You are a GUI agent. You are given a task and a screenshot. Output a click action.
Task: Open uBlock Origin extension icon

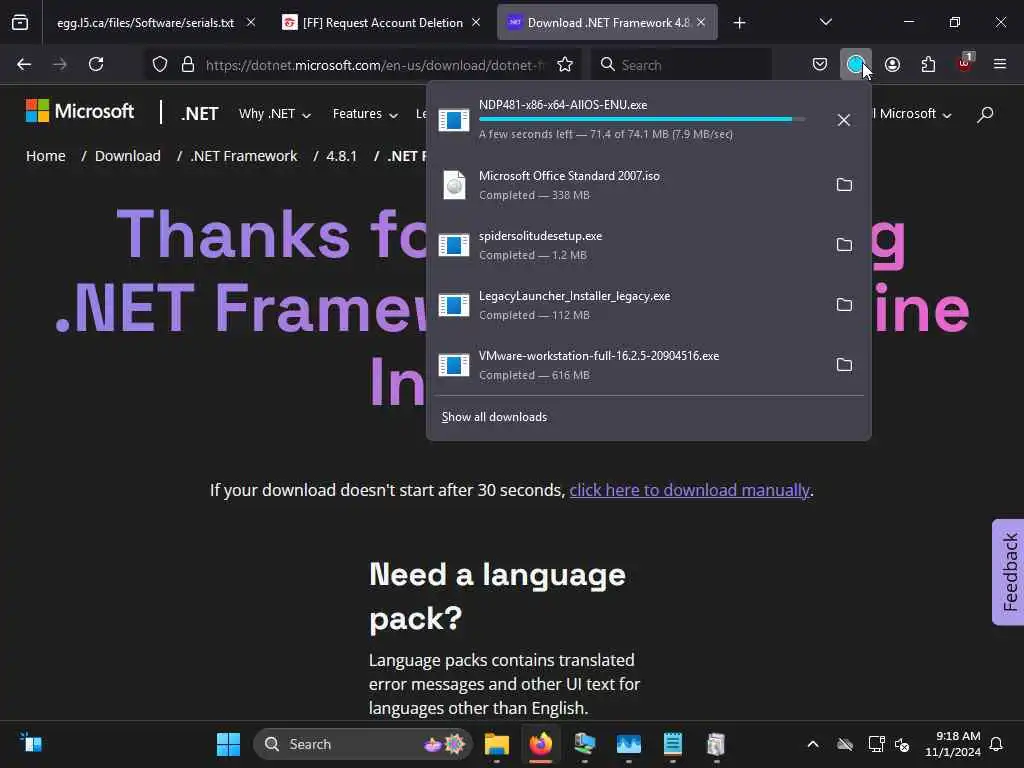point(965,65)
